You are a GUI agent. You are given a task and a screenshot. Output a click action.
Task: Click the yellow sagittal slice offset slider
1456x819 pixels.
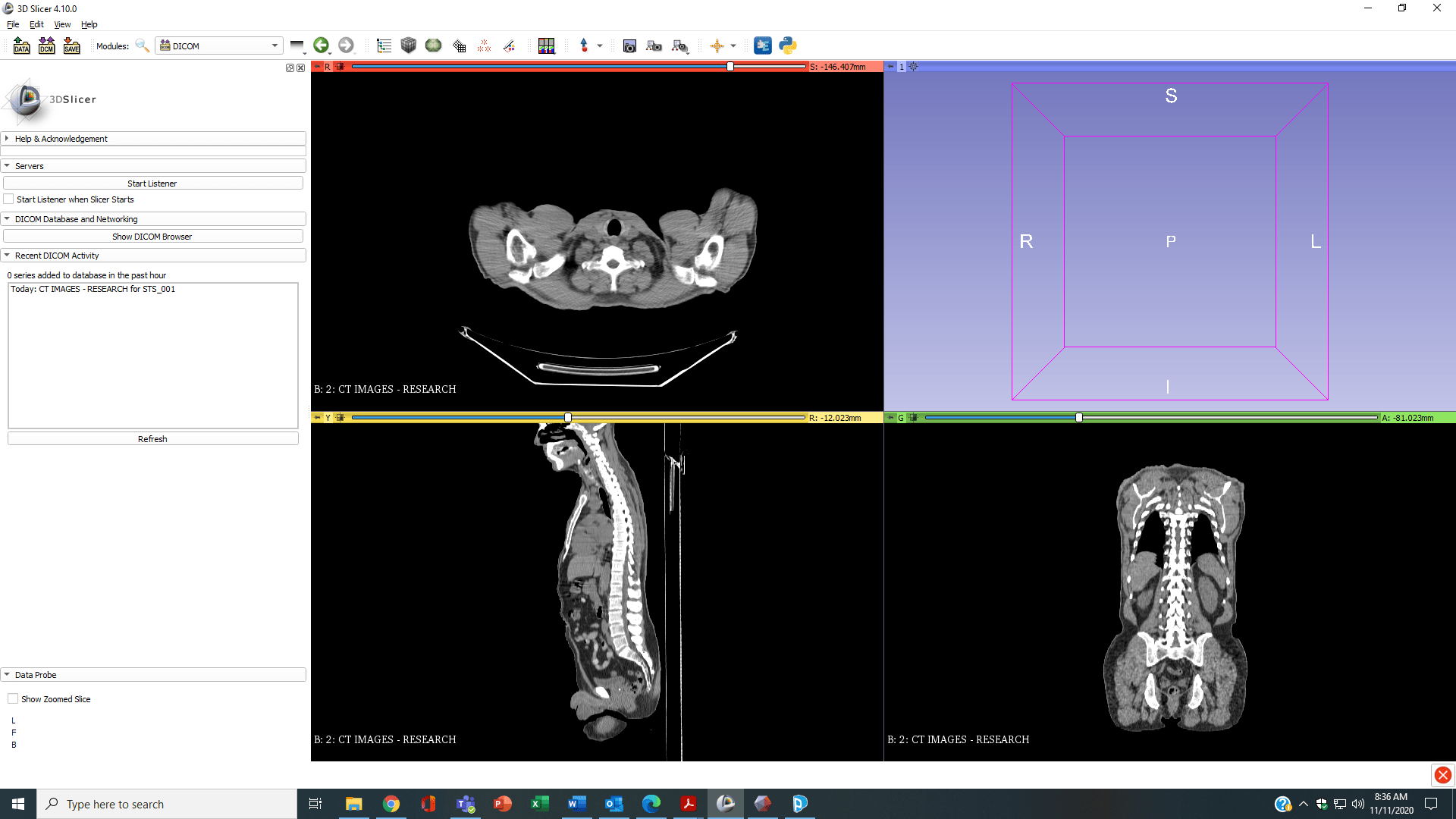click(x=568, y=418)
